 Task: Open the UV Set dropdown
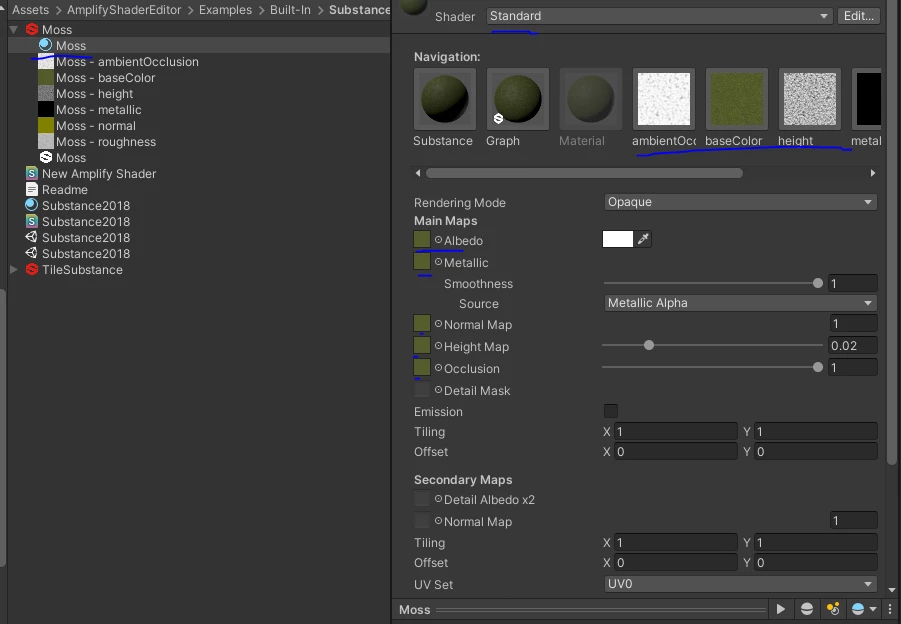740,584
